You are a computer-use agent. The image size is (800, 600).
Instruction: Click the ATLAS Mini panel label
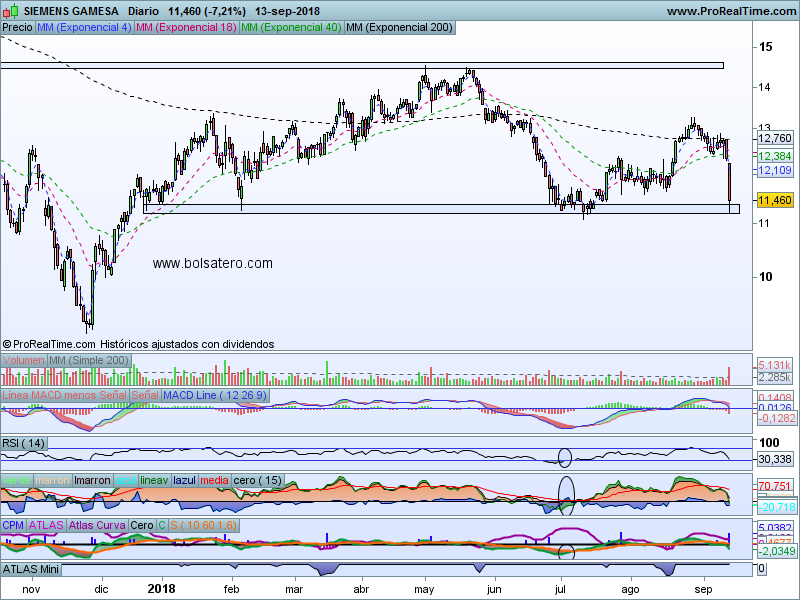point(32,569)
